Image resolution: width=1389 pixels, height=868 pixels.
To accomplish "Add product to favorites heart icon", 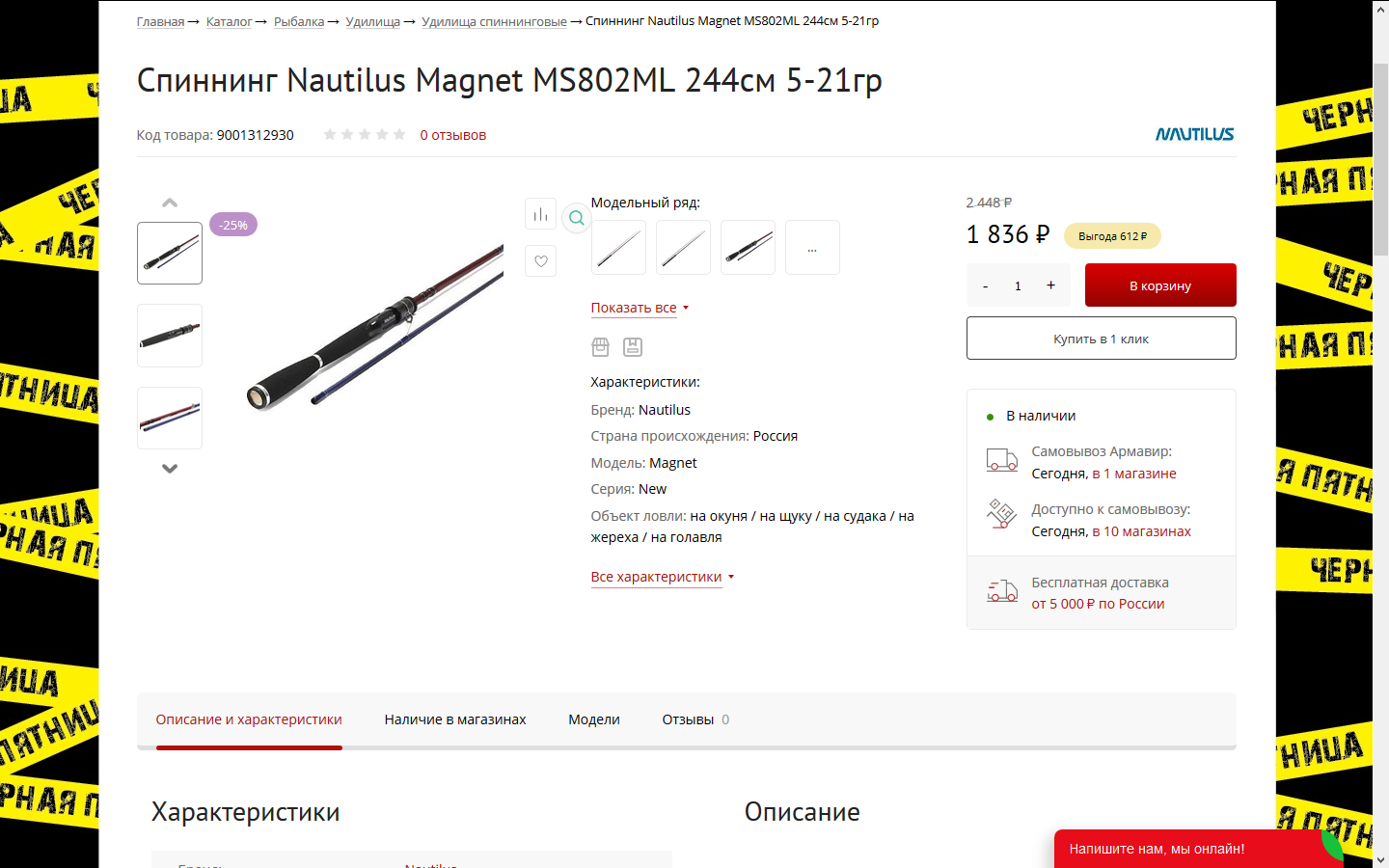I will [x=540, y=260].
